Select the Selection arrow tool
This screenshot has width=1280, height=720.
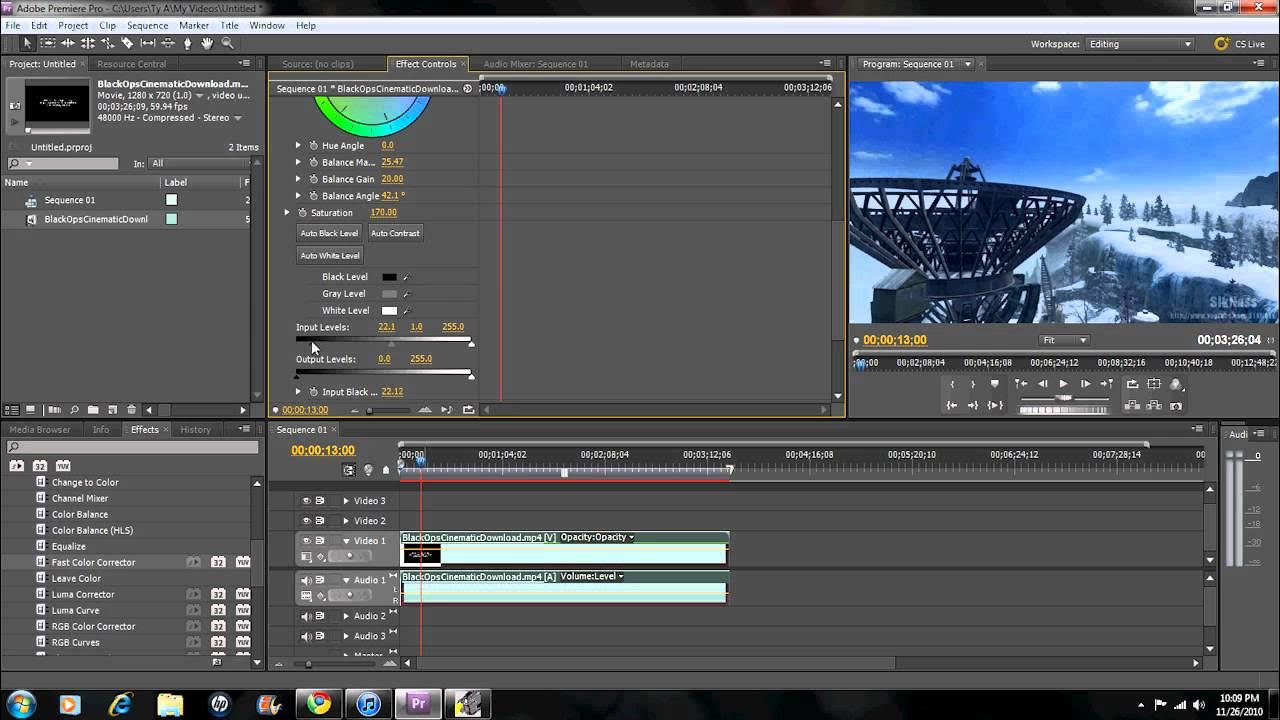(x=27, y=43)
